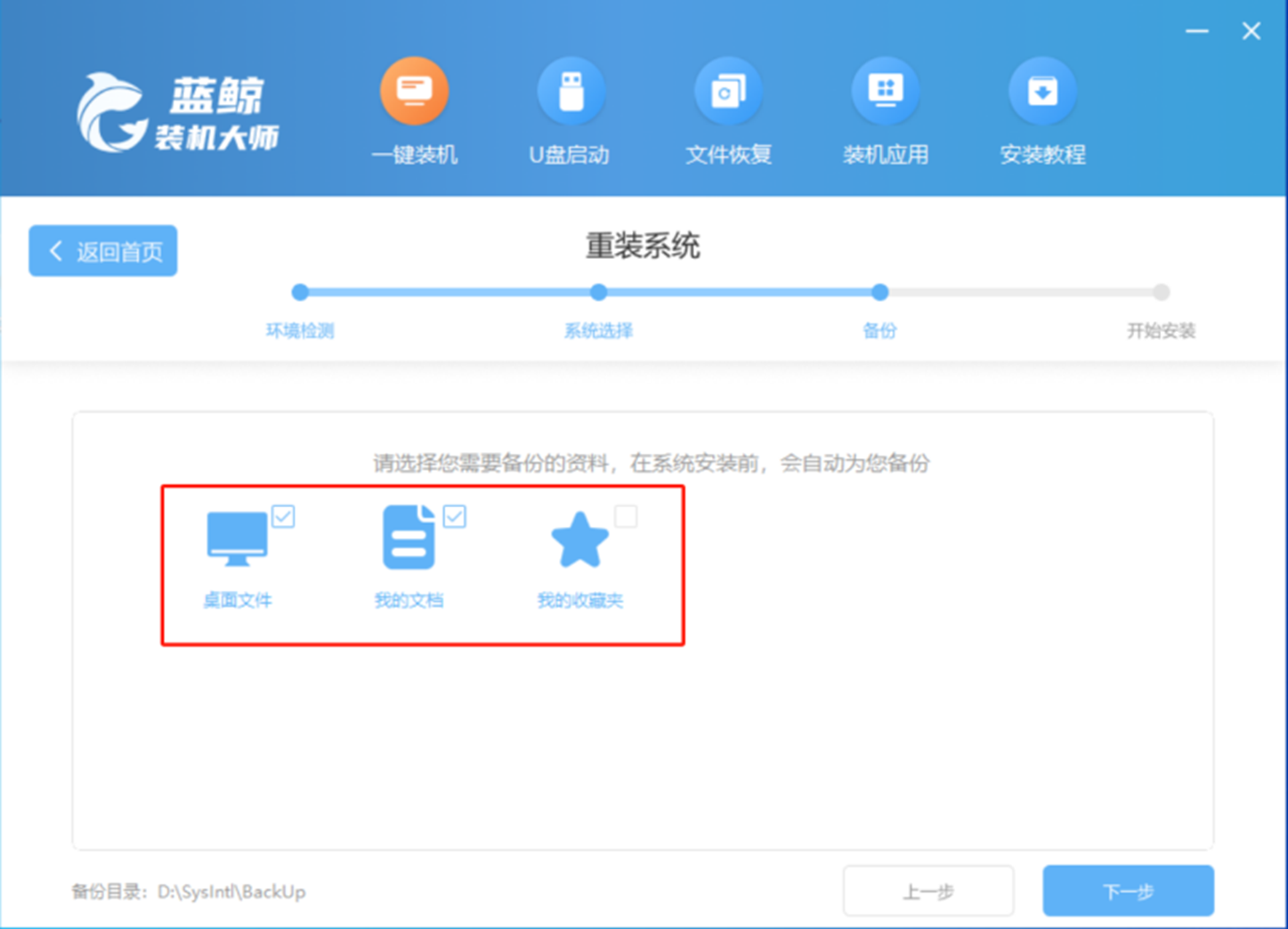This screenshot has height=929, width=1288.
Task: Open the U盘启动 feature icon
Action: pyautogui.click(x=571, y=90)
